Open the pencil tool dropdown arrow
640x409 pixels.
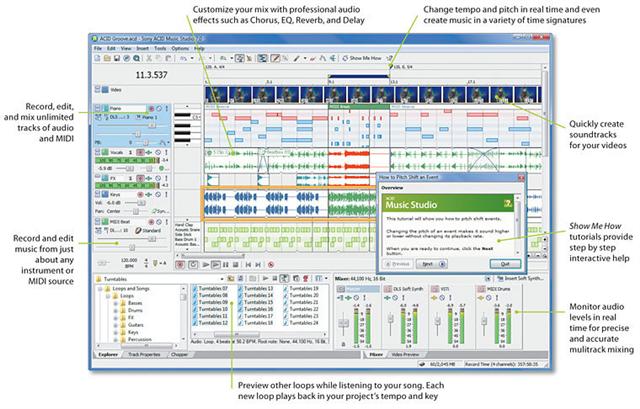point(304,58)
